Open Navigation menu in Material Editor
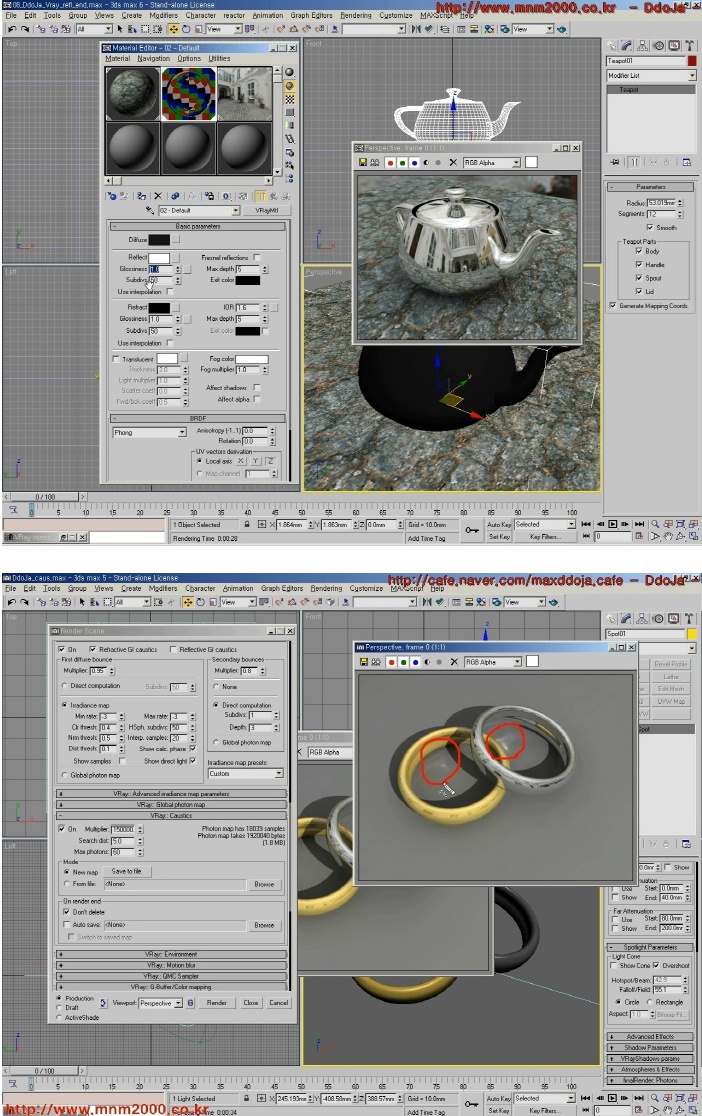 pos(154,58)
